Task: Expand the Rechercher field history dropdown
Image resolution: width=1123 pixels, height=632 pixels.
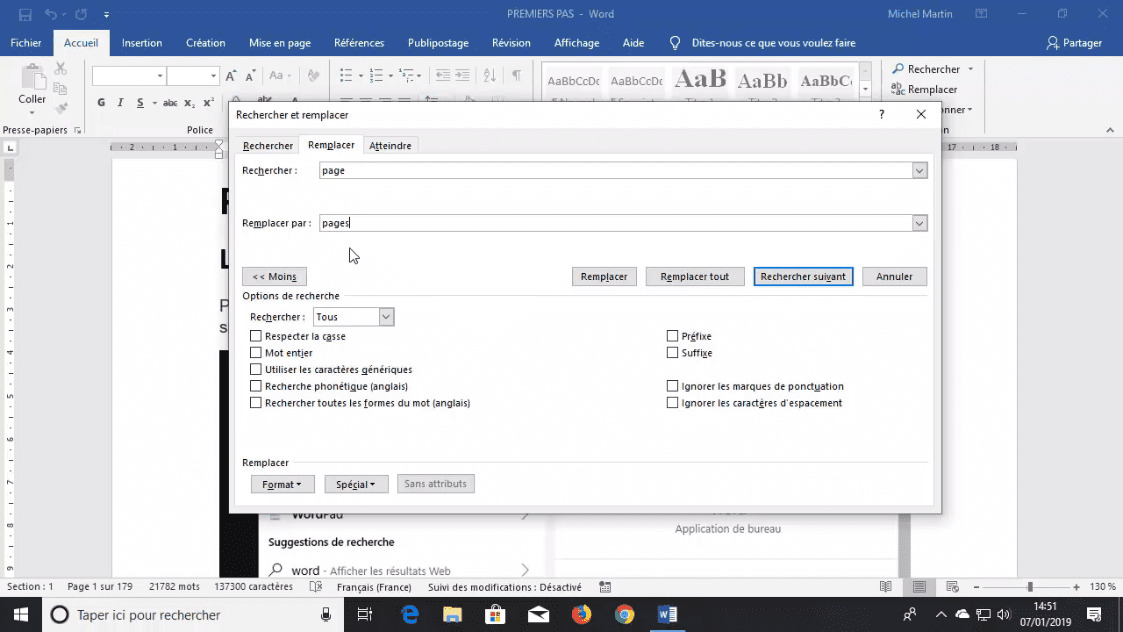Action: [919, 171]
